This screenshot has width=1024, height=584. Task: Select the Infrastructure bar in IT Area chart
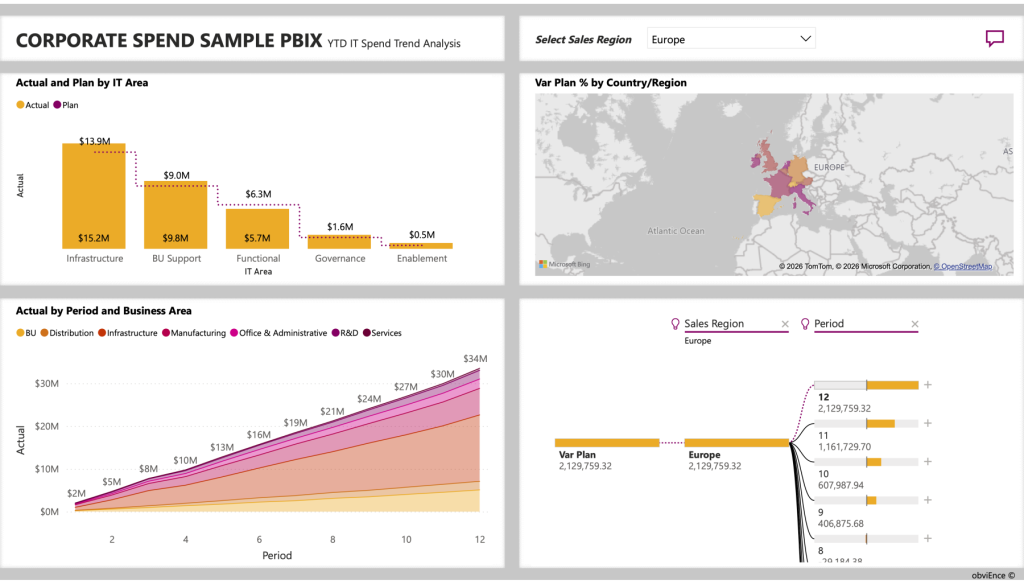[x=94, y=195]
